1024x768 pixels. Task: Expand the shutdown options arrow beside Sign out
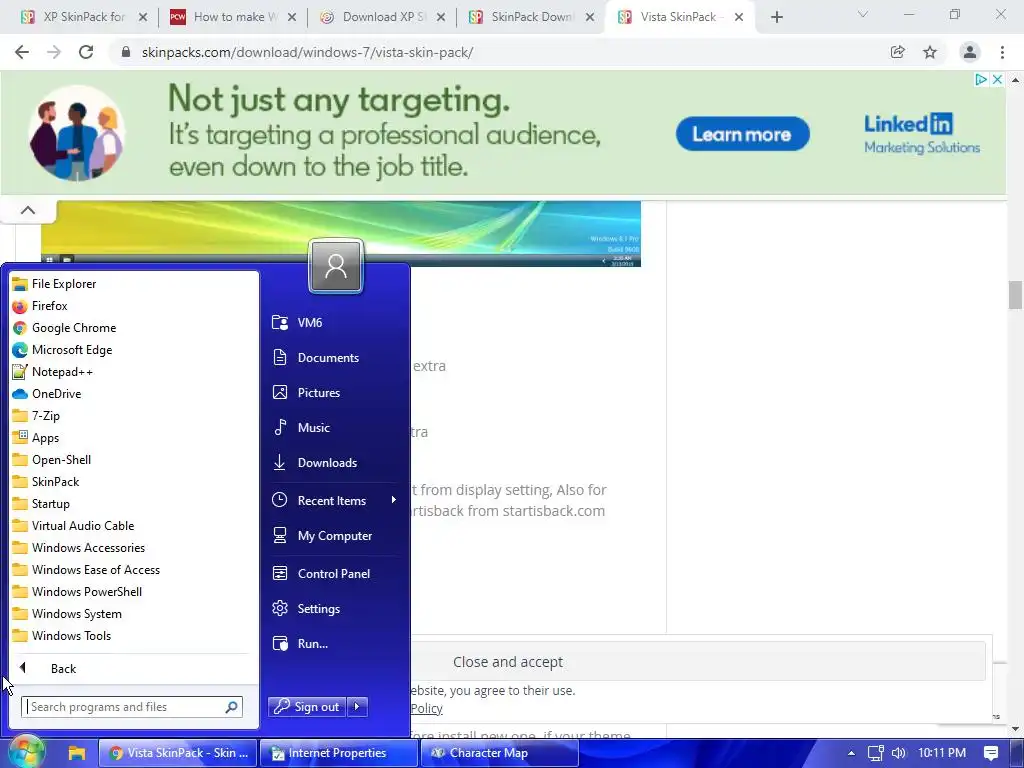pyautogui.click(x=357, y=707)
